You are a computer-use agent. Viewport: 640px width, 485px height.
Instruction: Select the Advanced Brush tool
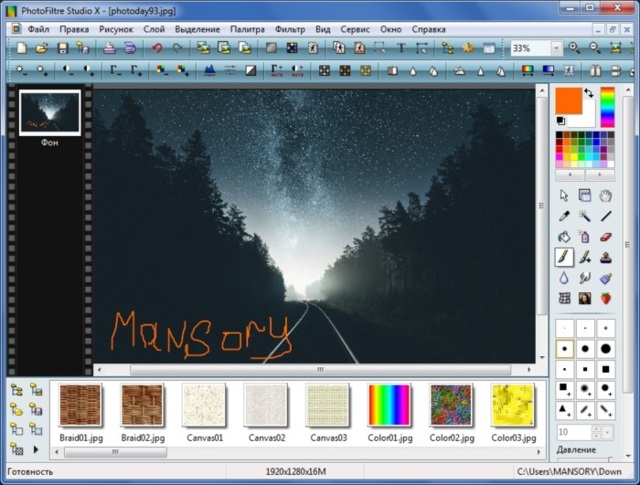point(584,257)
